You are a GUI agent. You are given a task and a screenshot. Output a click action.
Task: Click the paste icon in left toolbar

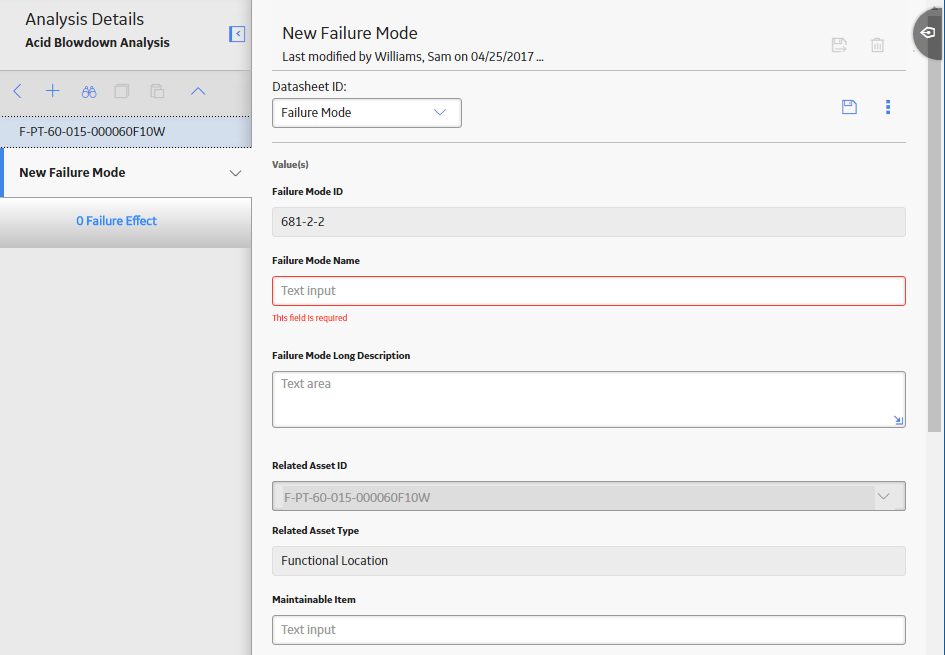157,92
